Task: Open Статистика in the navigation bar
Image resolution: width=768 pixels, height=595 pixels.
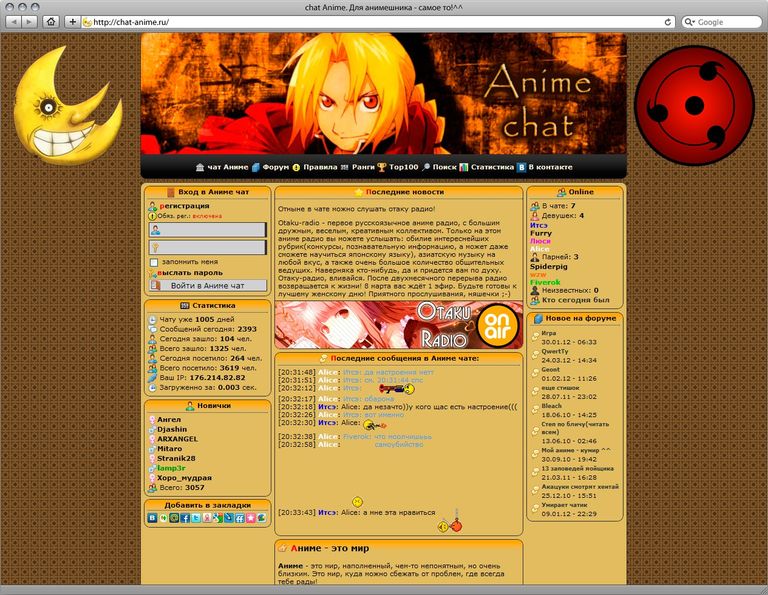Action: pyautogui.click(x=491, y=167)
